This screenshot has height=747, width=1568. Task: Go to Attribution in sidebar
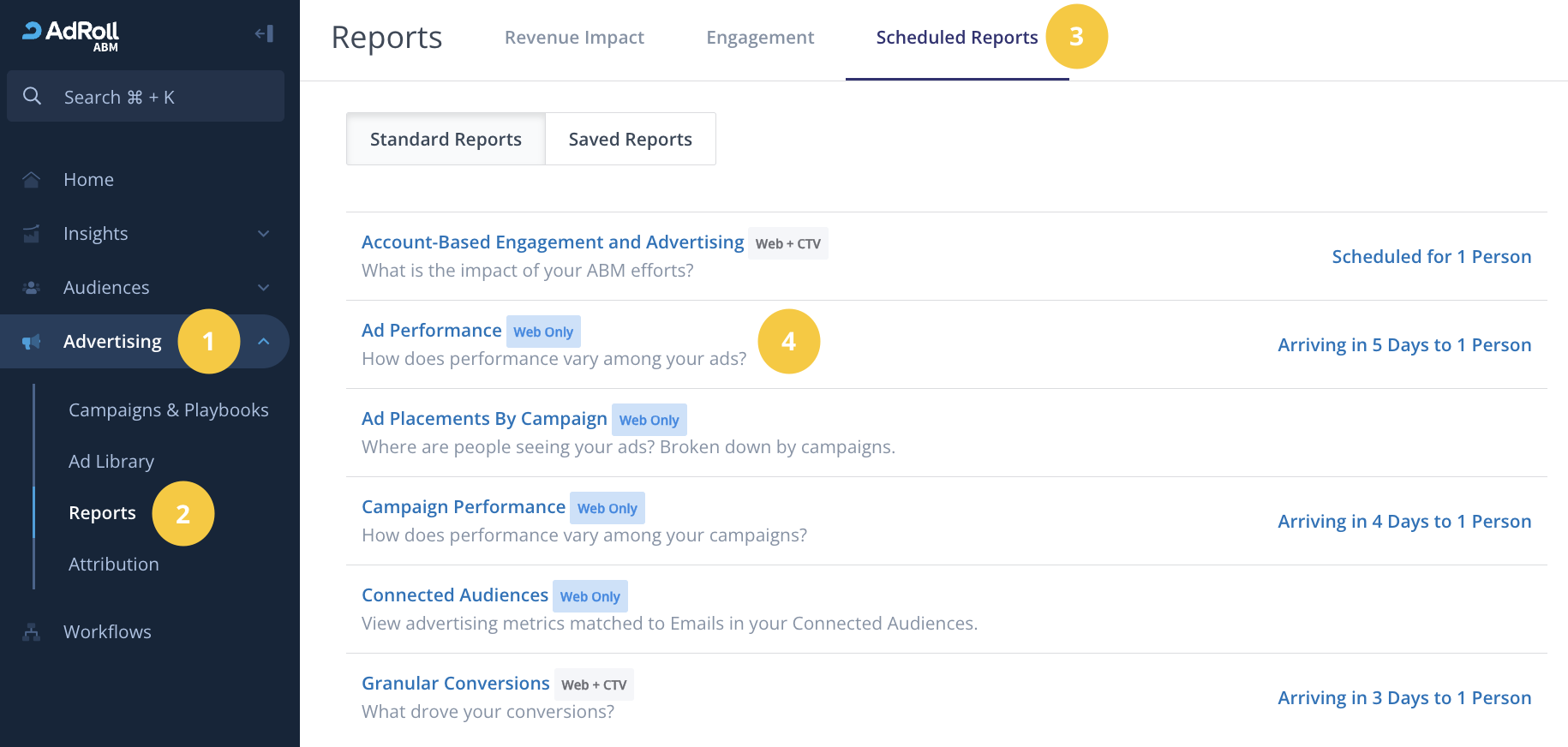coord(114,565)
